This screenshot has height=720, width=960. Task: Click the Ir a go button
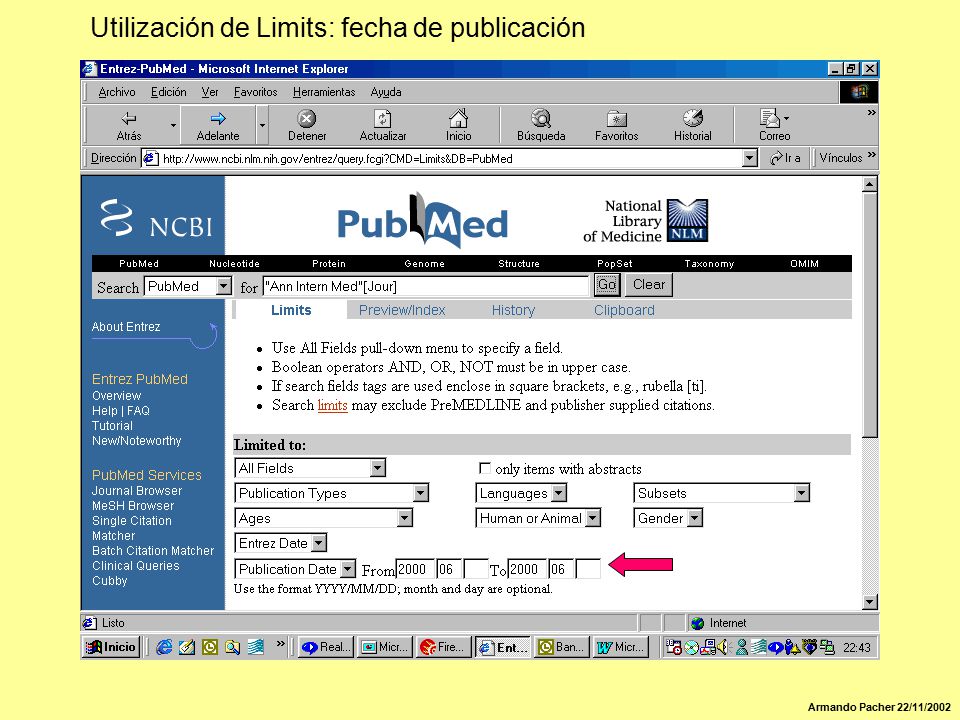tap(786, 158)
